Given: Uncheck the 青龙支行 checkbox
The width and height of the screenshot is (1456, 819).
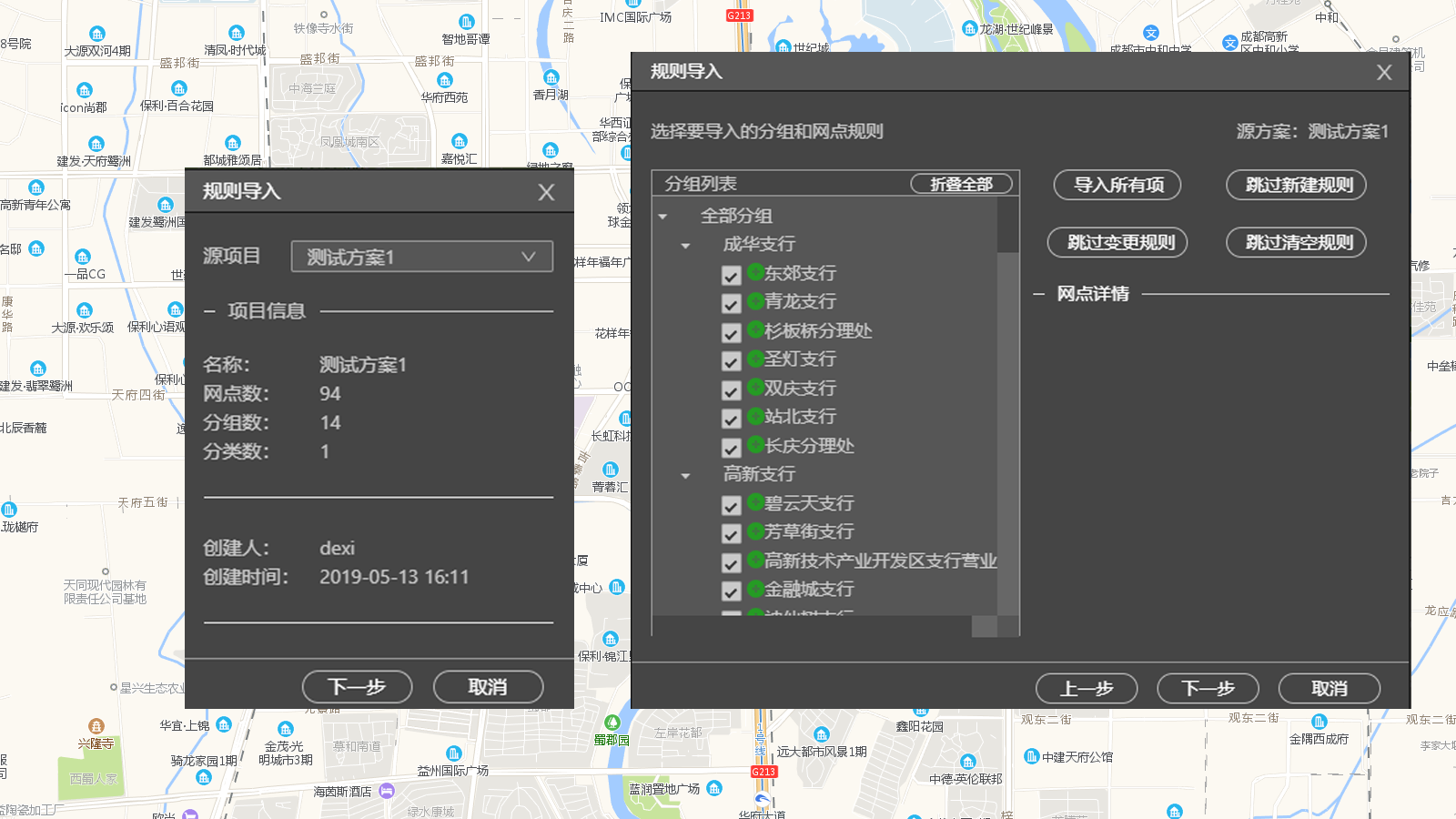Looking at the screenshot, I should (x=731, y=303).
